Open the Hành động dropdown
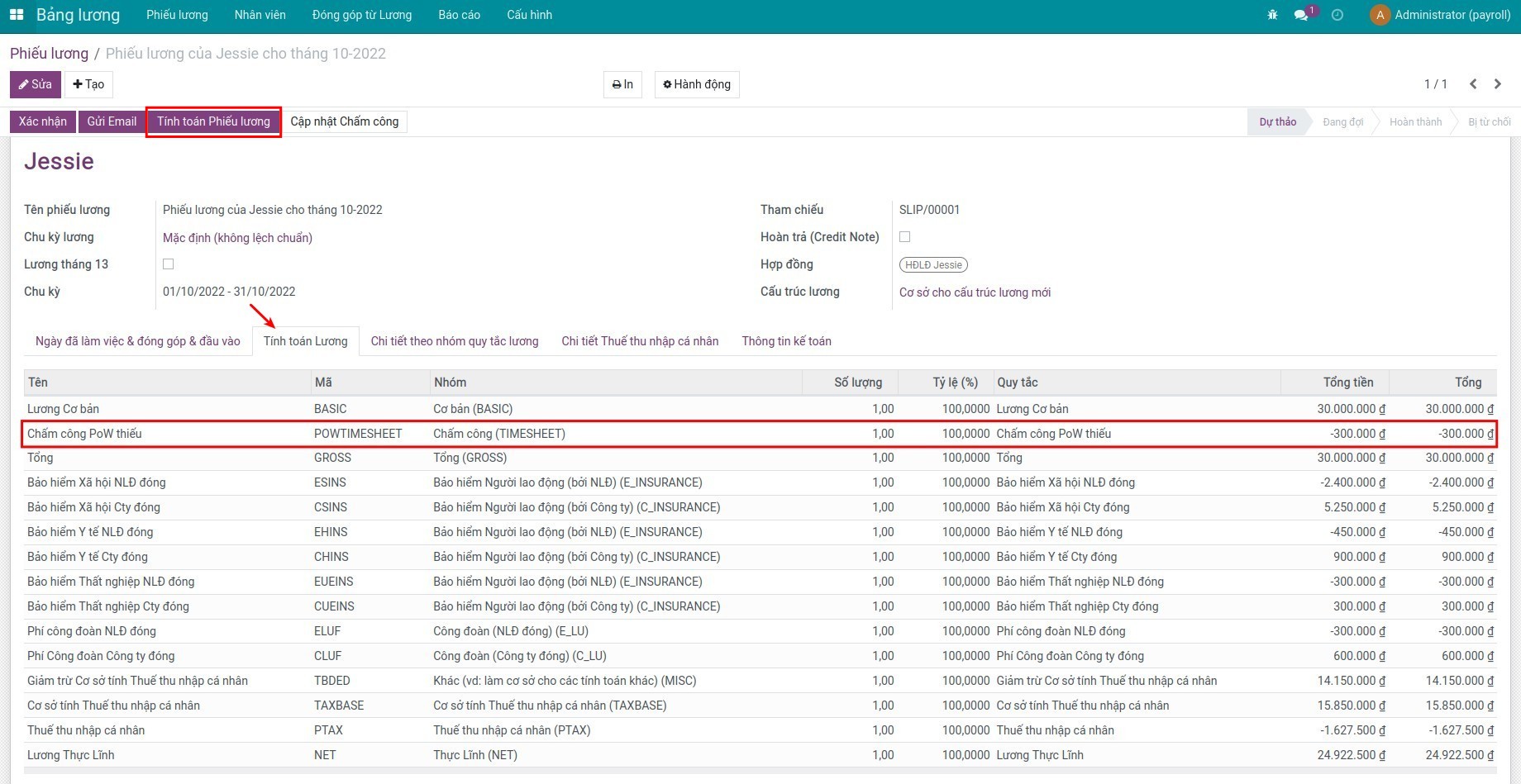The height and width of the screenshot is (784, 1521). 697,84
